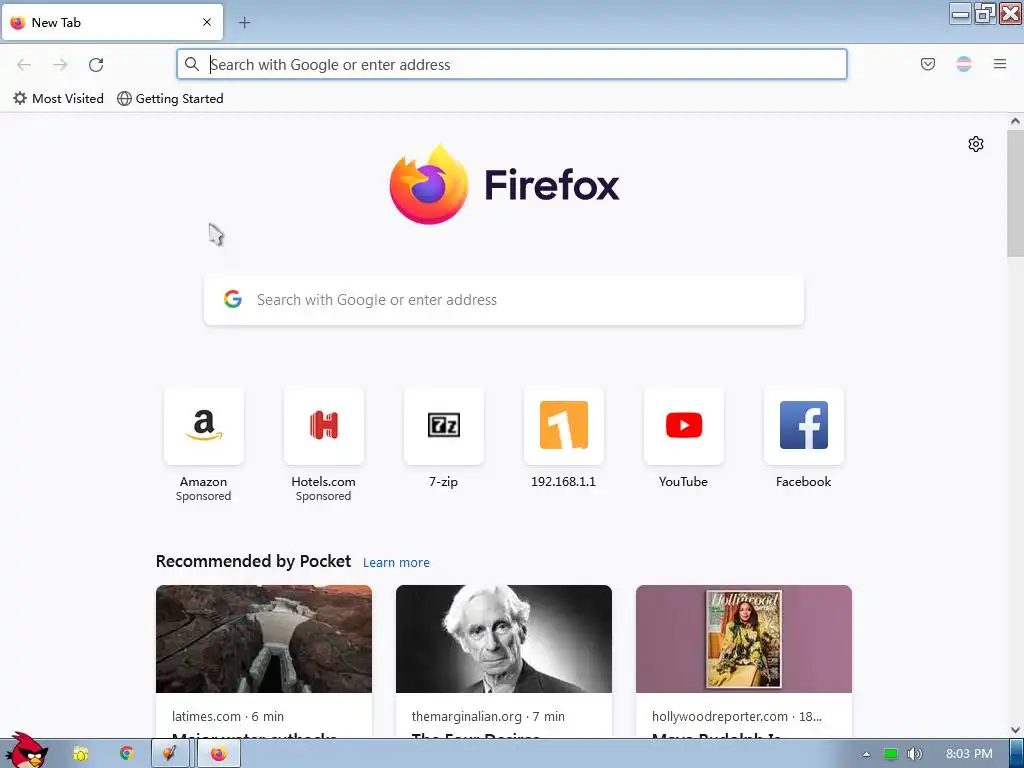1024x768 pixels.
Task: Click the themarginalian.org · 7 min source text
Action: (488, 716)
